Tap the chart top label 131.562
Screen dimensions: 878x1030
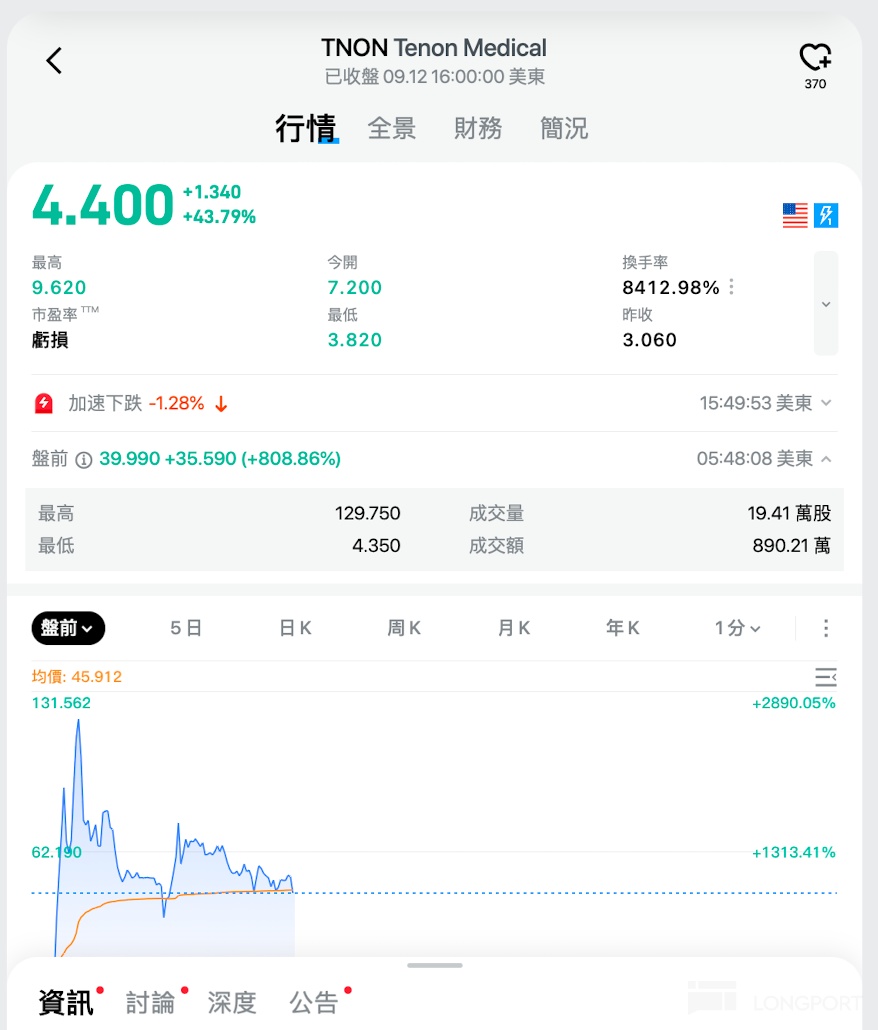pos(61,703)
